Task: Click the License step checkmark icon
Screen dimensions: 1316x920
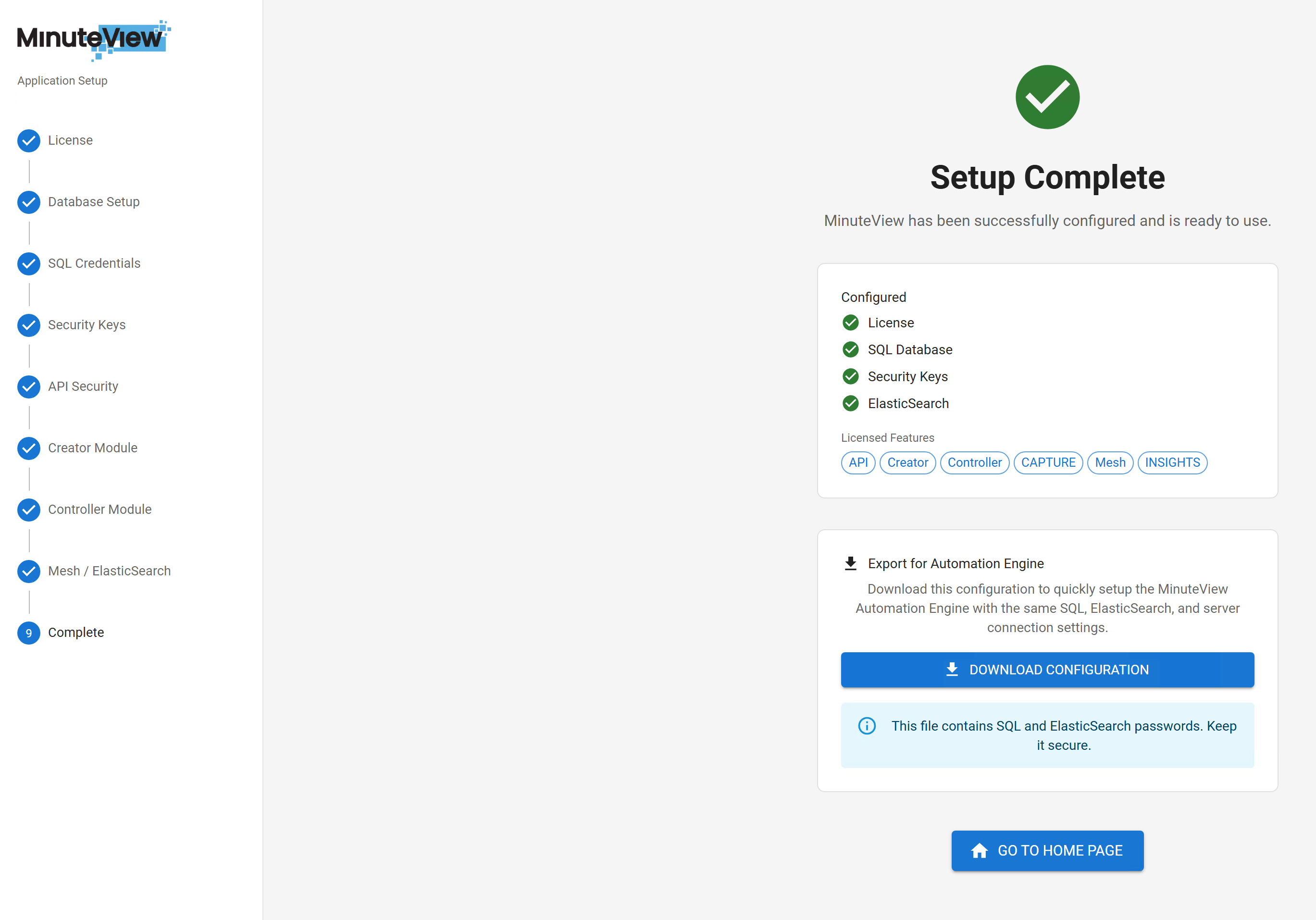Action: [29, 140]
